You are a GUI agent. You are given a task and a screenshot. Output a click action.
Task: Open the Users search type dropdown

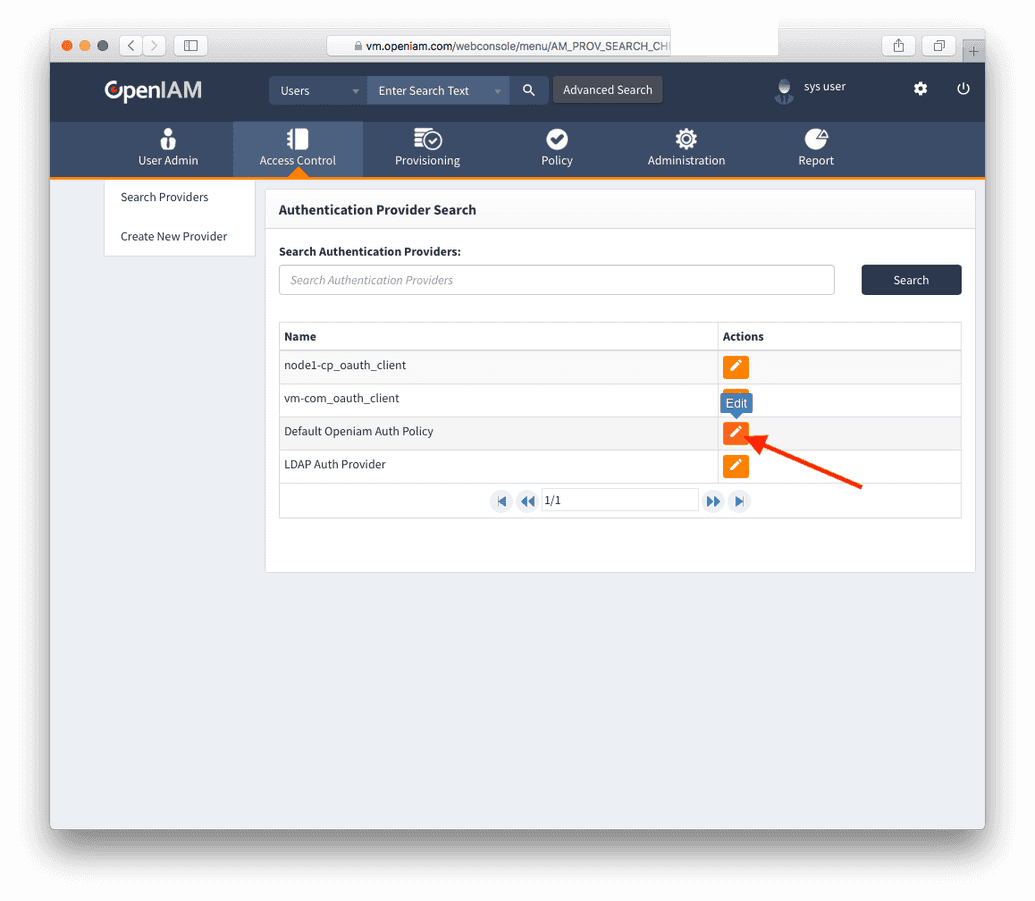pos(316,89)
